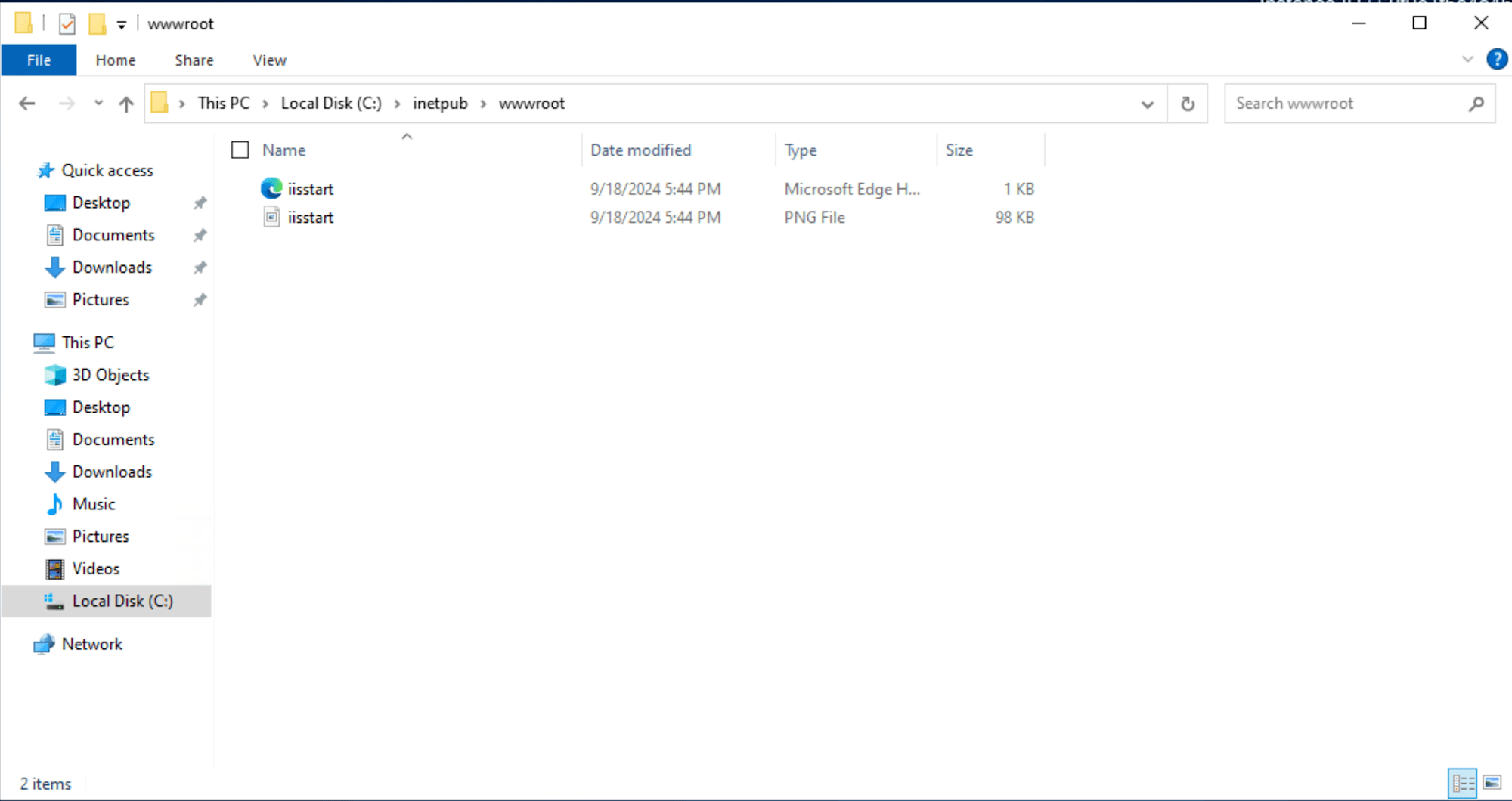
Task: Click the 98 KB size cell
Action: [x=1014, y=218]
